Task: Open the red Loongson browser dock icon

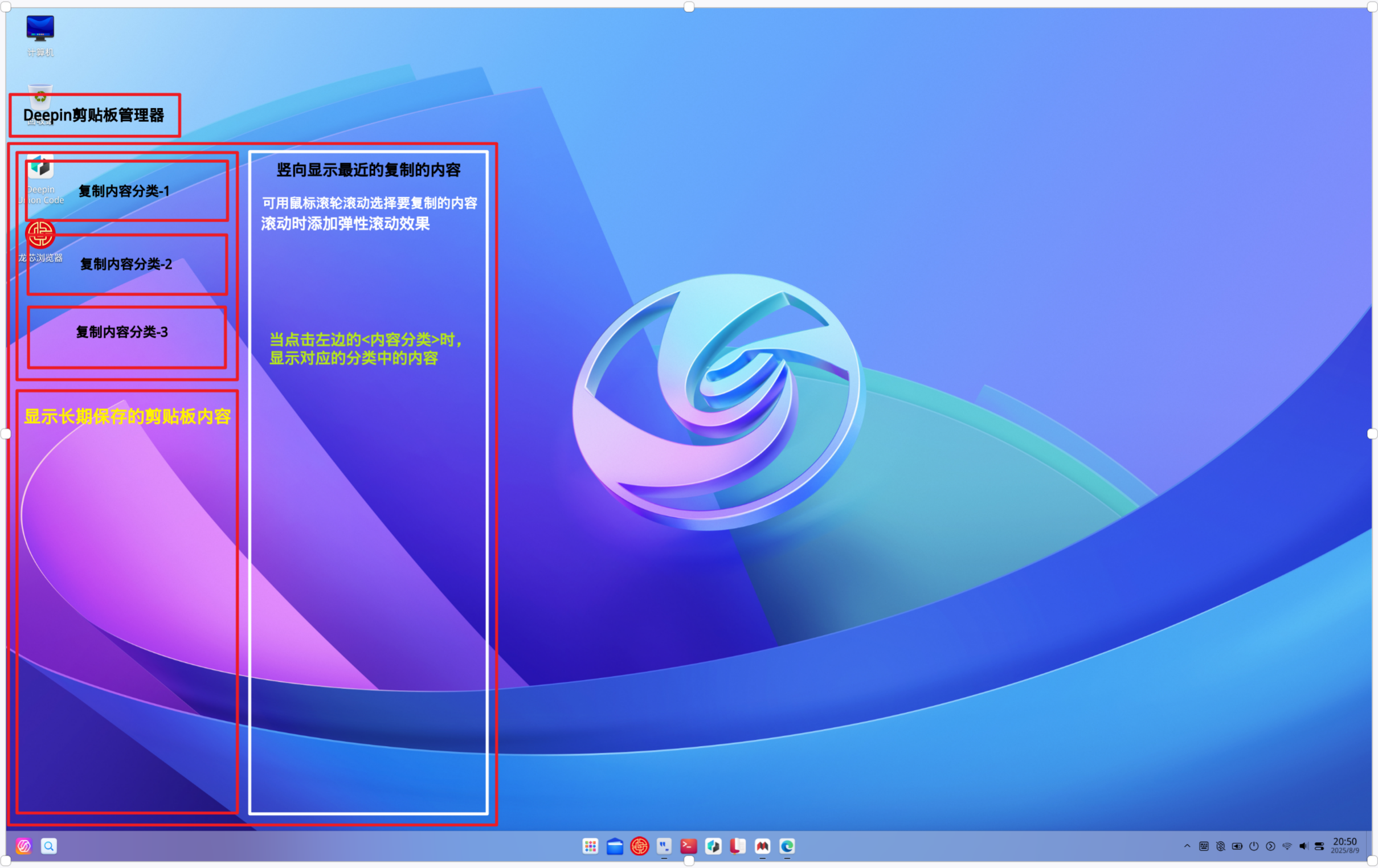Action: (x=639, y=846)
